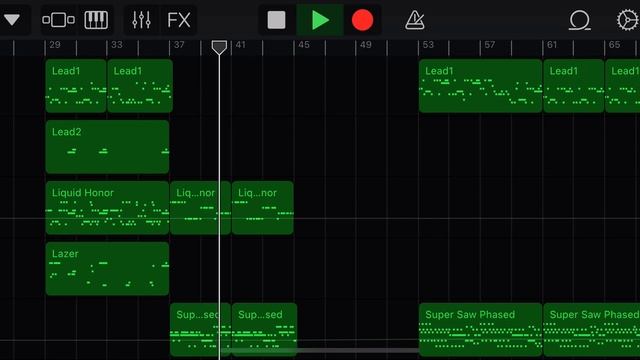Viewport: 640px width, 360px height.
Task: Select the Super Saw Phased region at bar 61
Action: (x=592, y=329)
